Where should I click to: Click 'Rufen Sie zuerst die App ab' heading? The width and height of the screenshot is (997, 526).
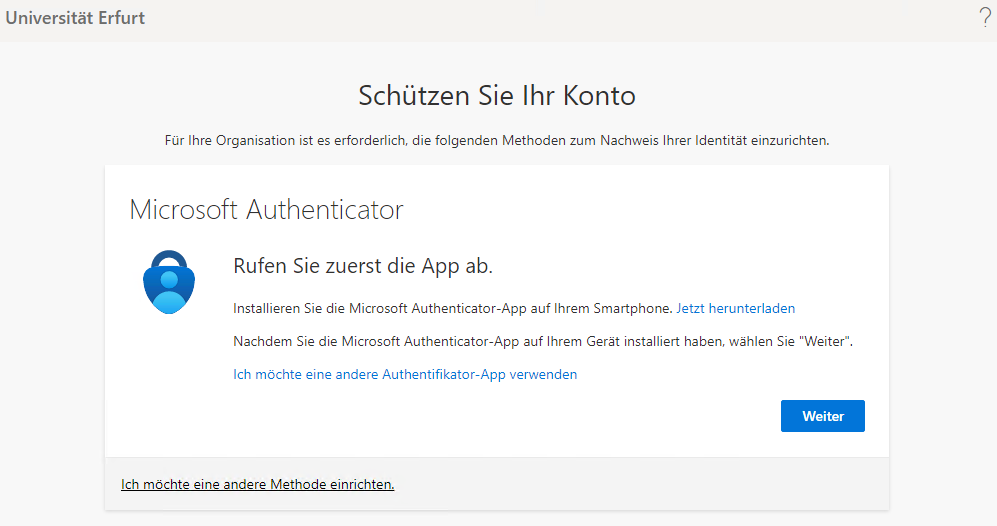pyautogui.click(x=363, y=266)
